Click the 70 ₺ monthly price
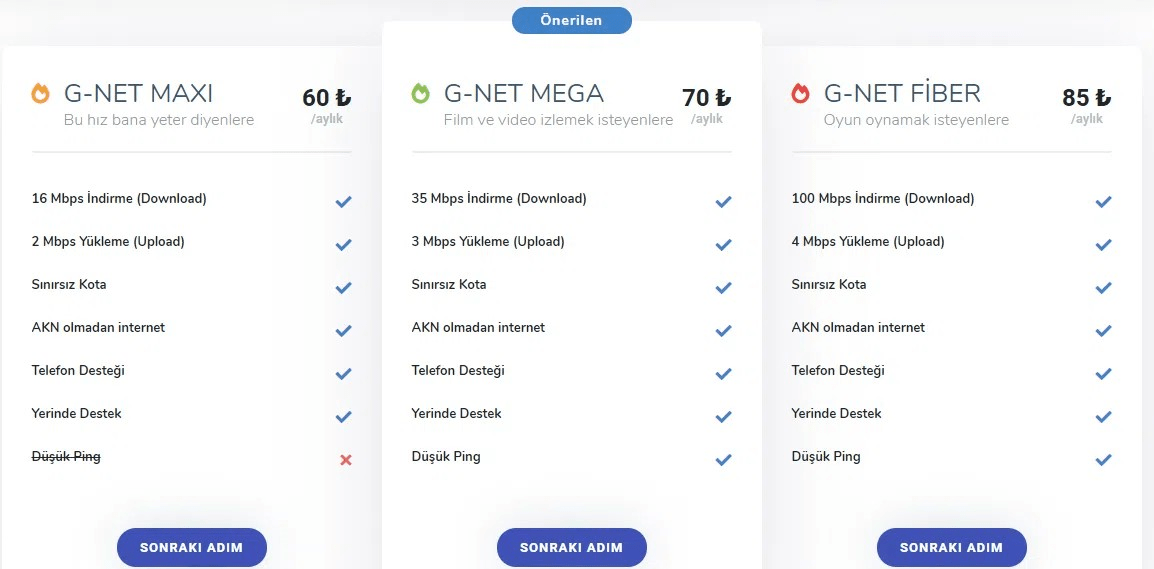Screen dimensions: 1154x569 tap(706, 98)
